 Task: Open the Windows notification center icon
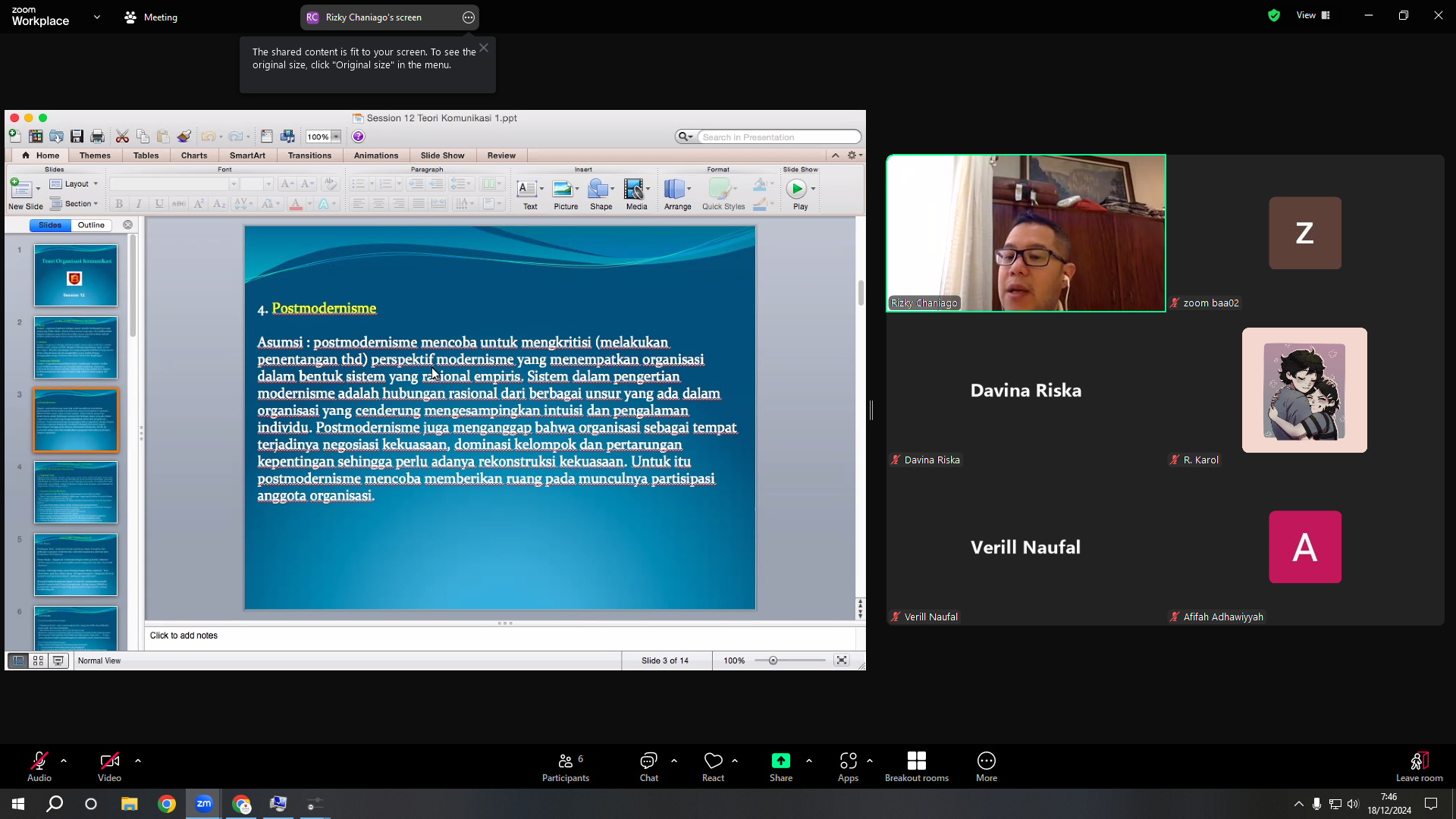(x=1431, y=804)
